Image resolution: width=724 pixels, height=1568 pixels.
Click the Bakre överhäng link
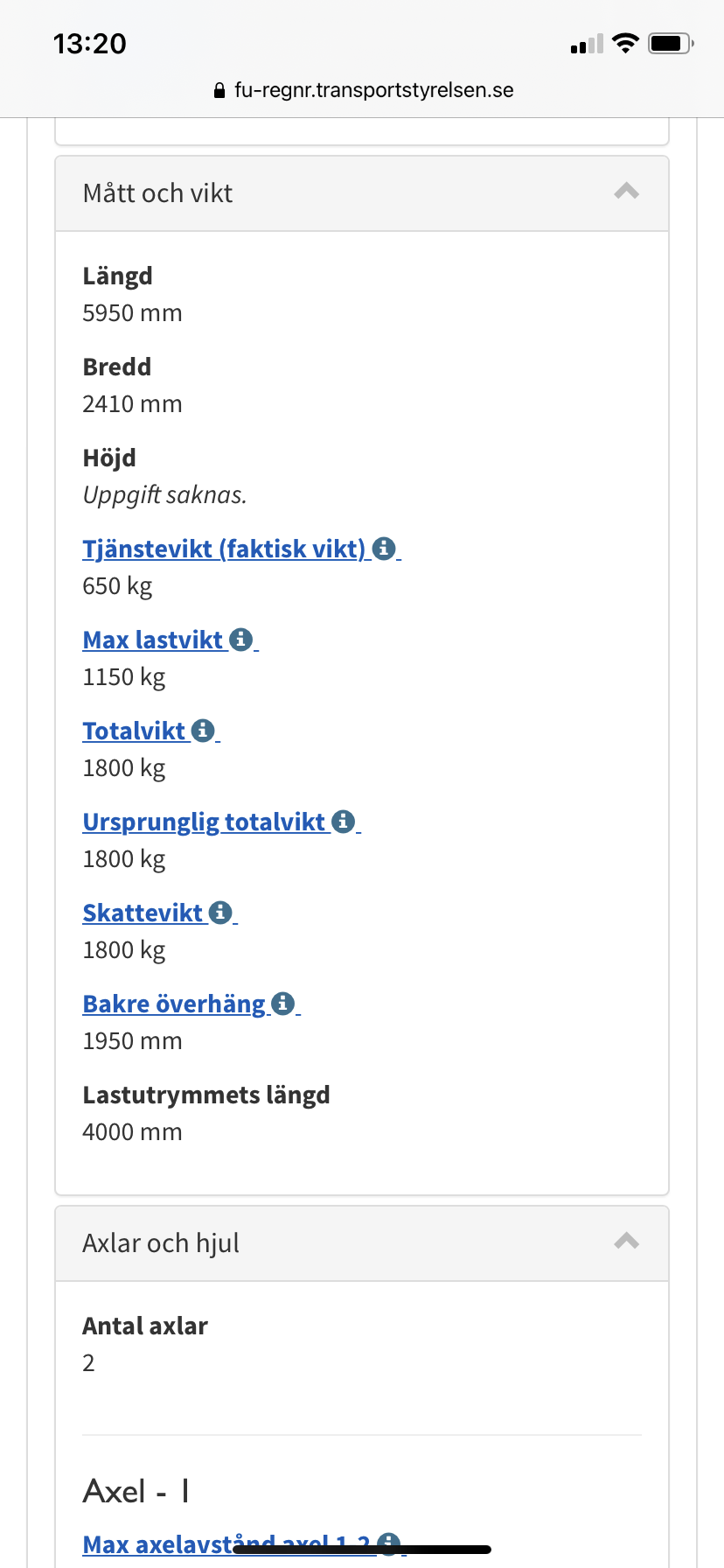tap(173, 1004)
